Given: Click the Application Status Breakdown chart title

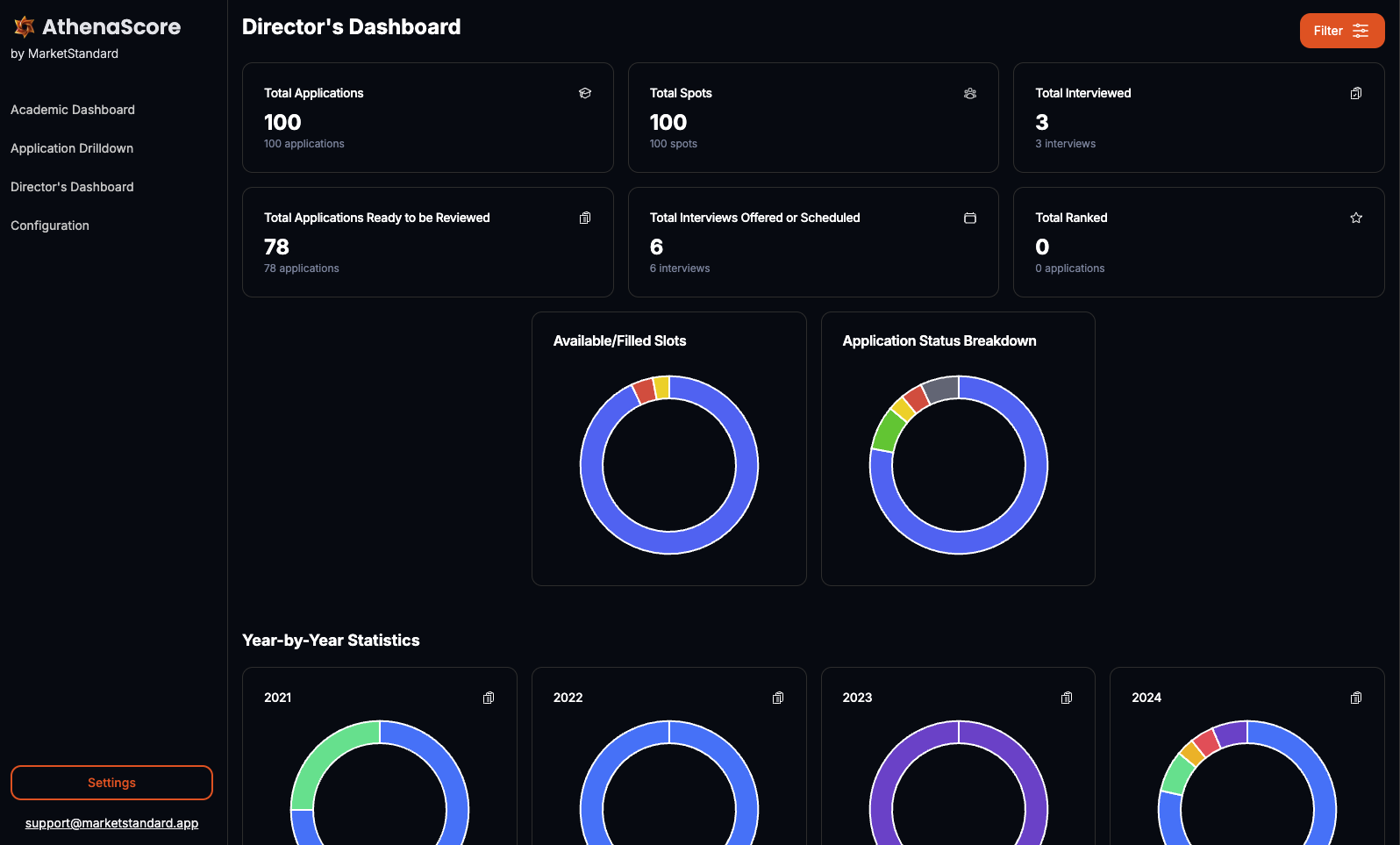Looking at the screenshot, I should (x=939, y=340).
